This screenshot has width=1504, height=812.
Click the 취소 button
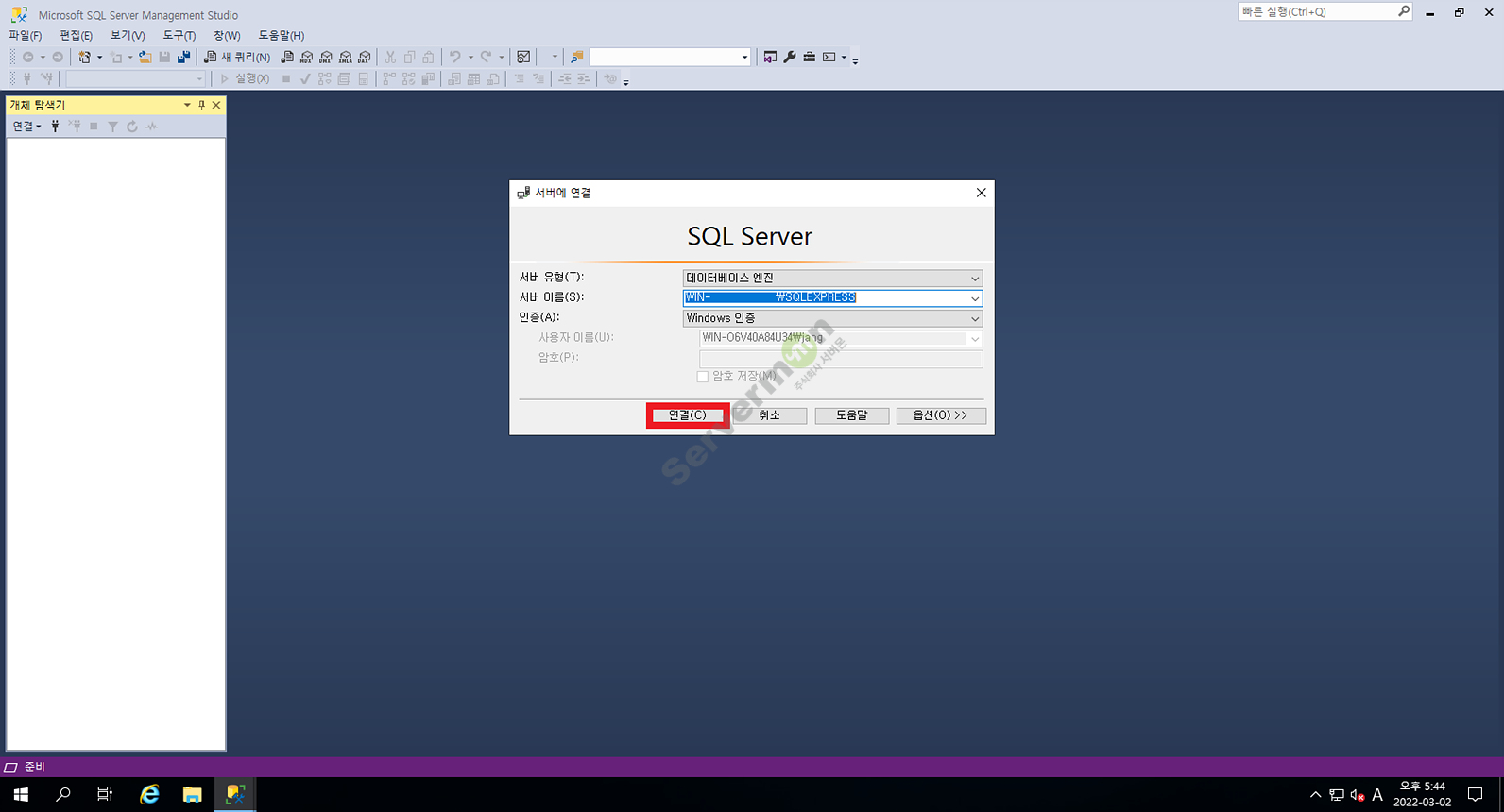pos(770,415)
